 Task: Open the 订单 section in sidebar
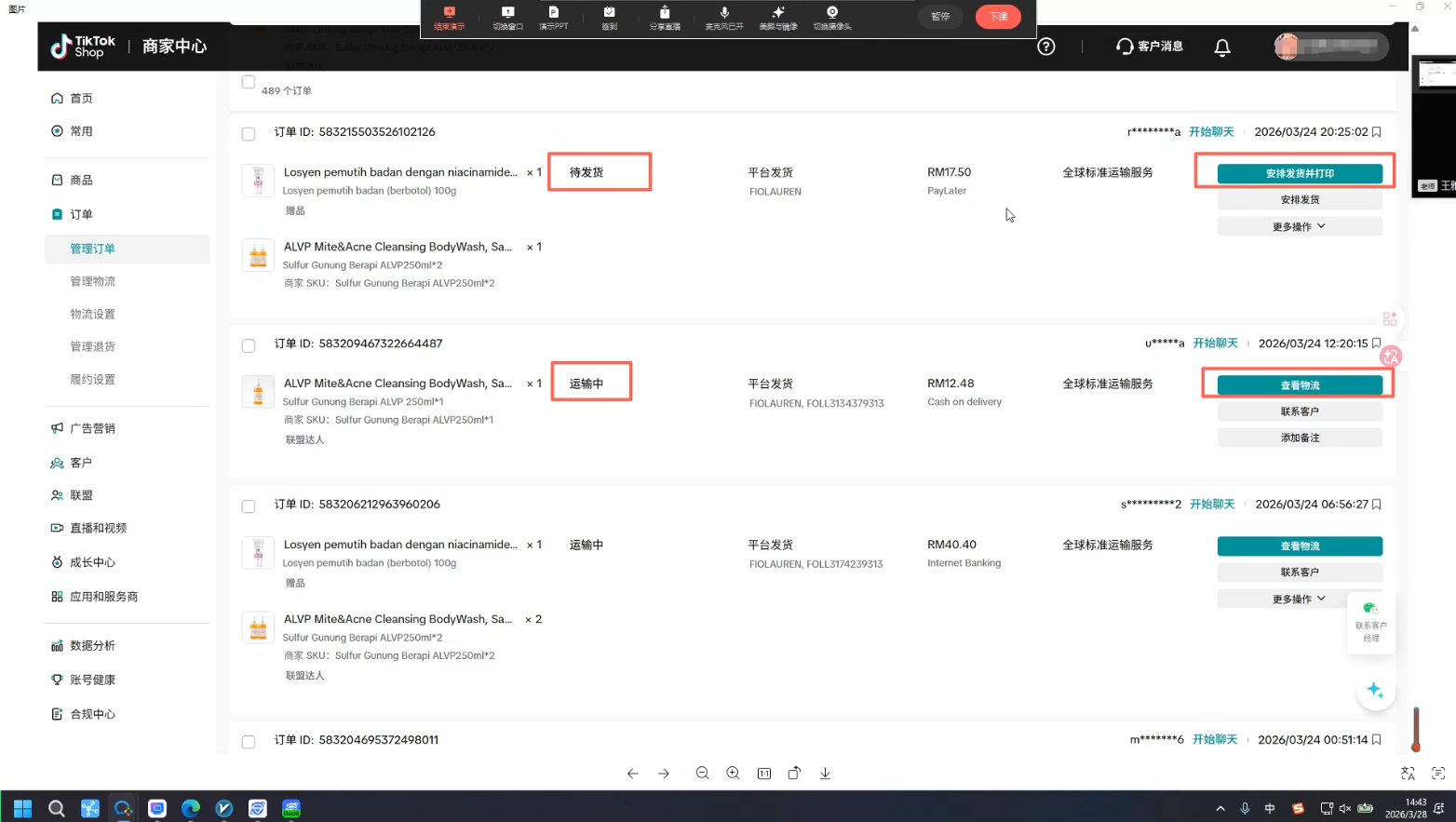81,214
